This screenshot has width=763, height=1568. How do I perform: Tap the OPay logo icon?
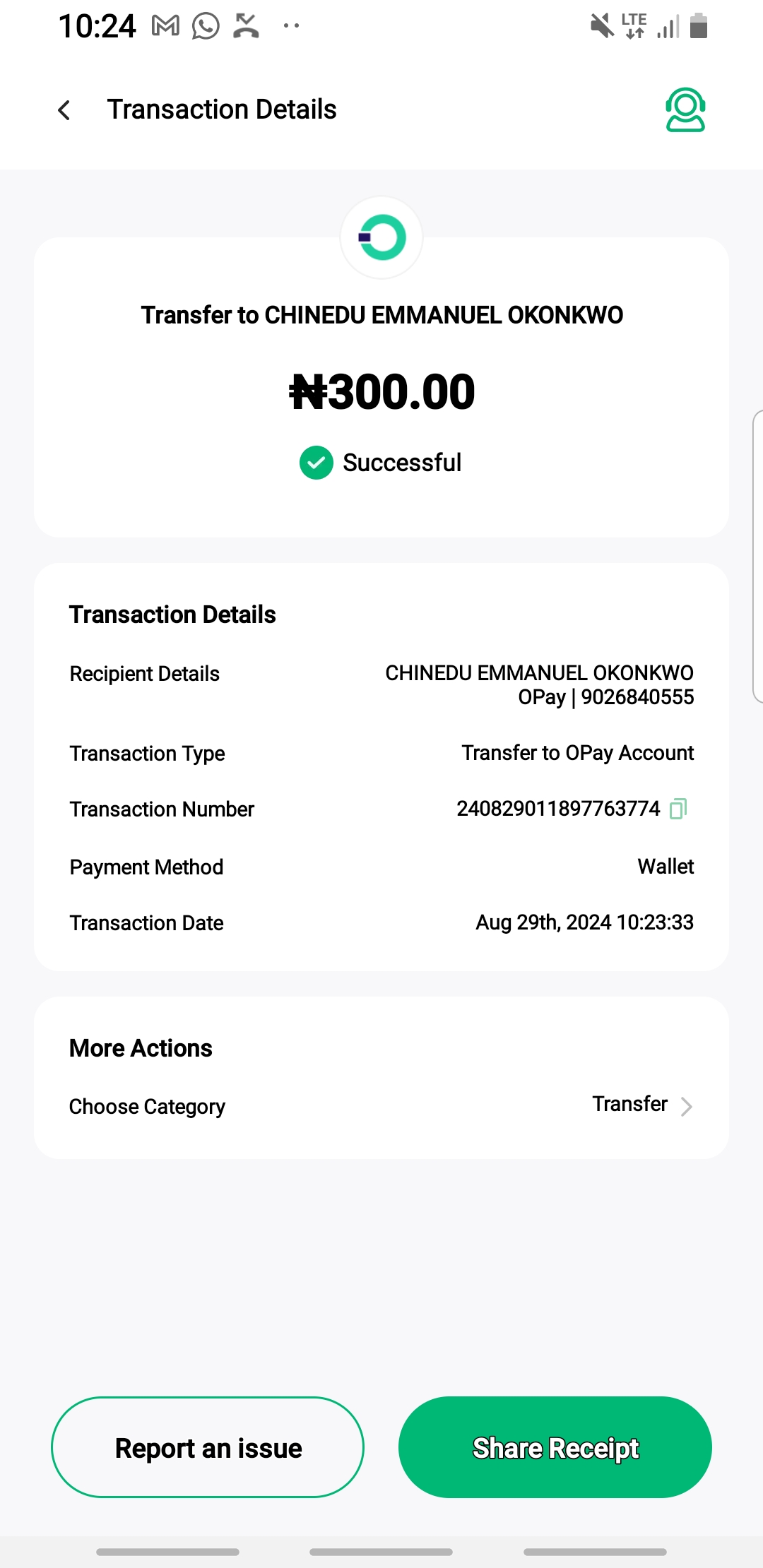(x=381, y=237)
